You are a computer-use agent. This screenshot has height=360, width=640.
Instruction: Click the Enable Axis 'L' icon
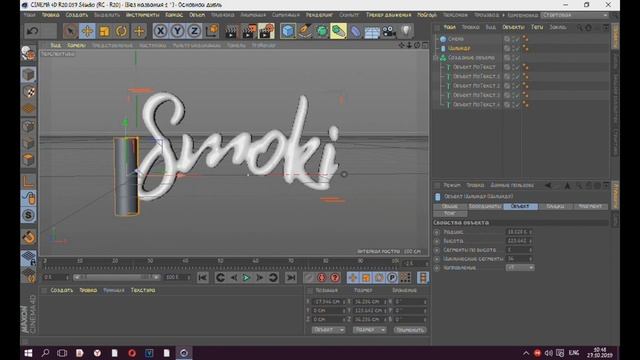(29, 181)
